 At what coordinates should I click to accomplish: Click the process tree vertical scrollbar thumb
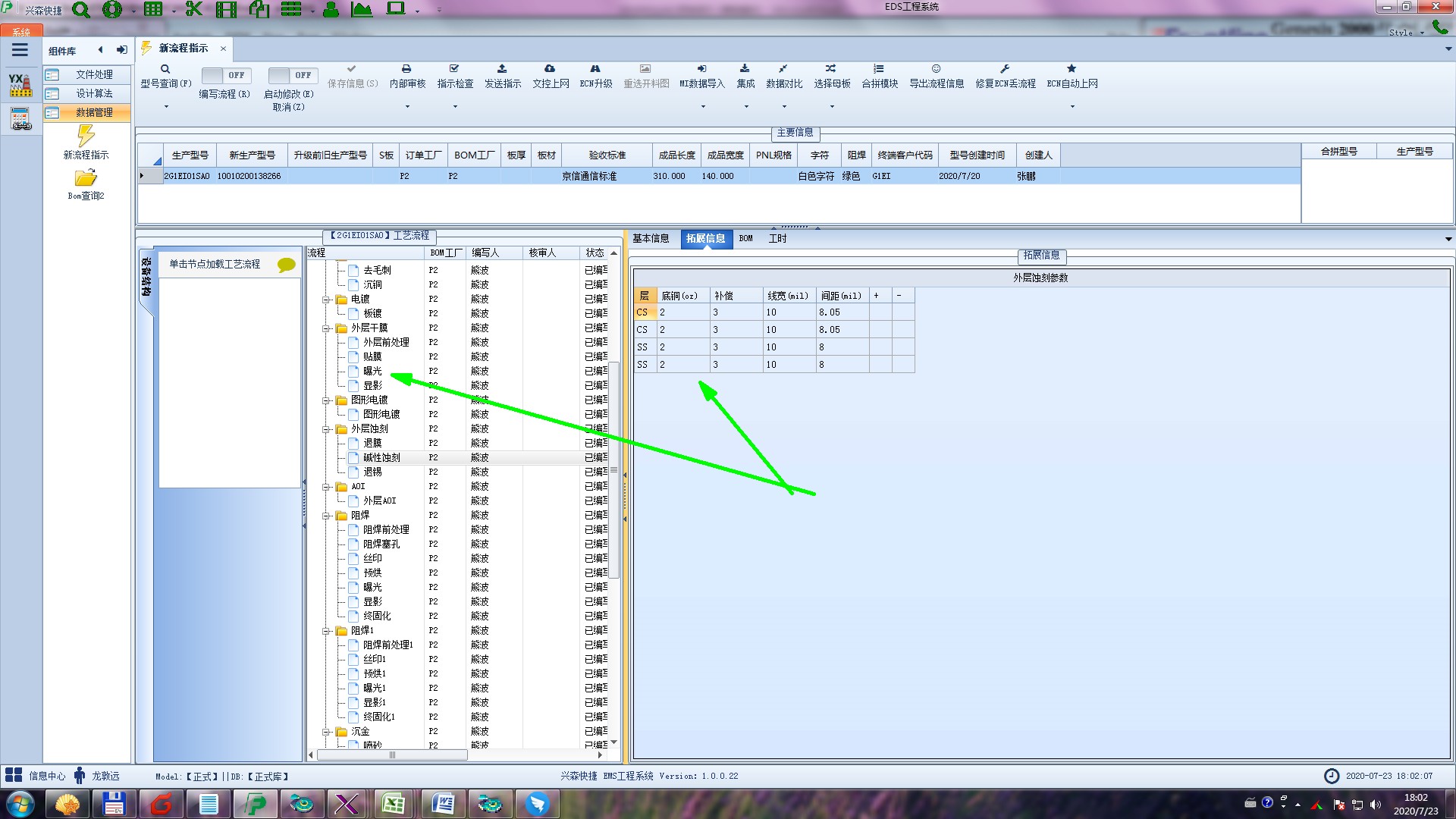[x=614, y=470]
